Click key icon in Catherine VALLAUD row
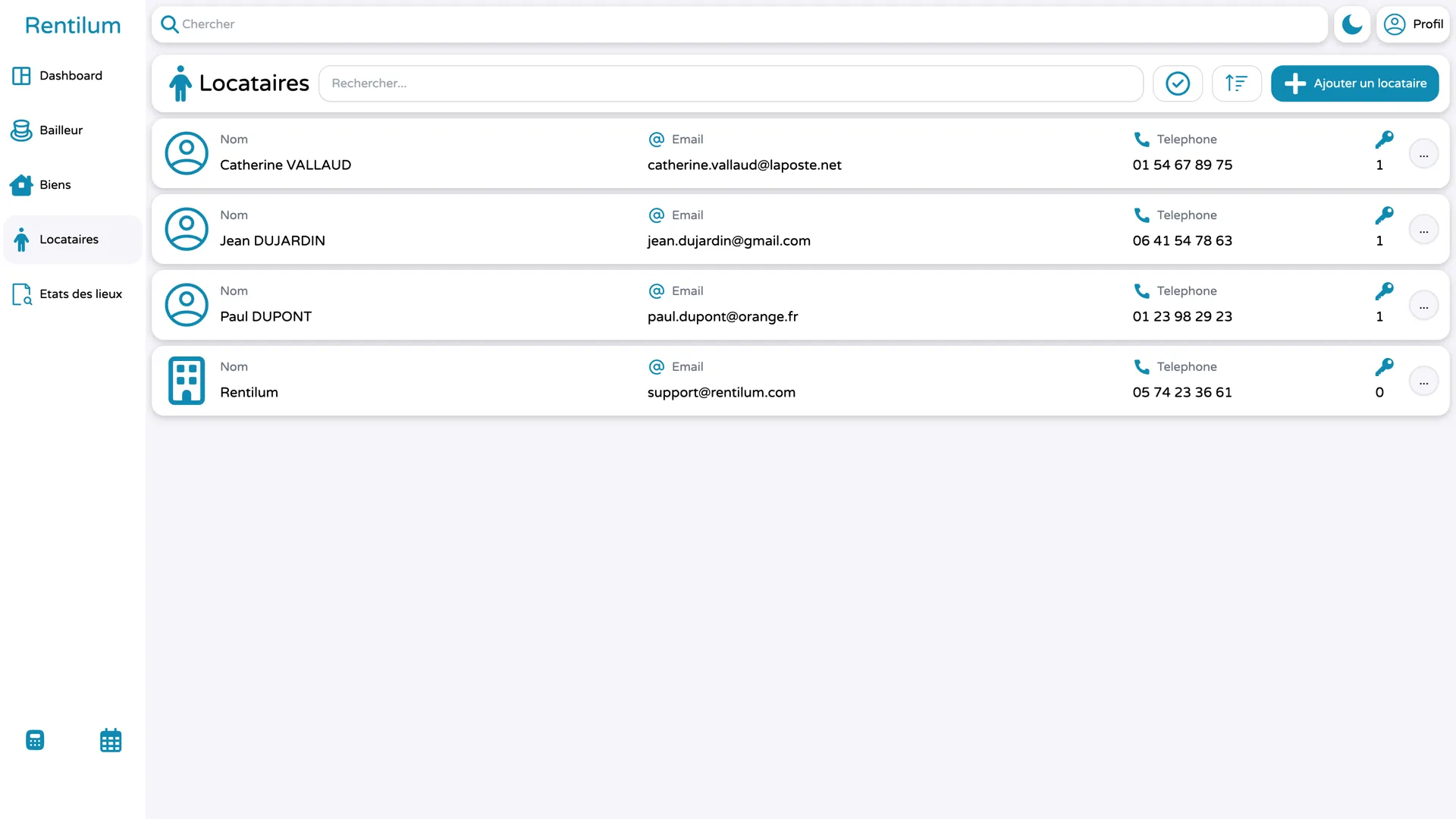This screenshot has height=819, width=1456. pyautogui.click(x=1384, y=140)
